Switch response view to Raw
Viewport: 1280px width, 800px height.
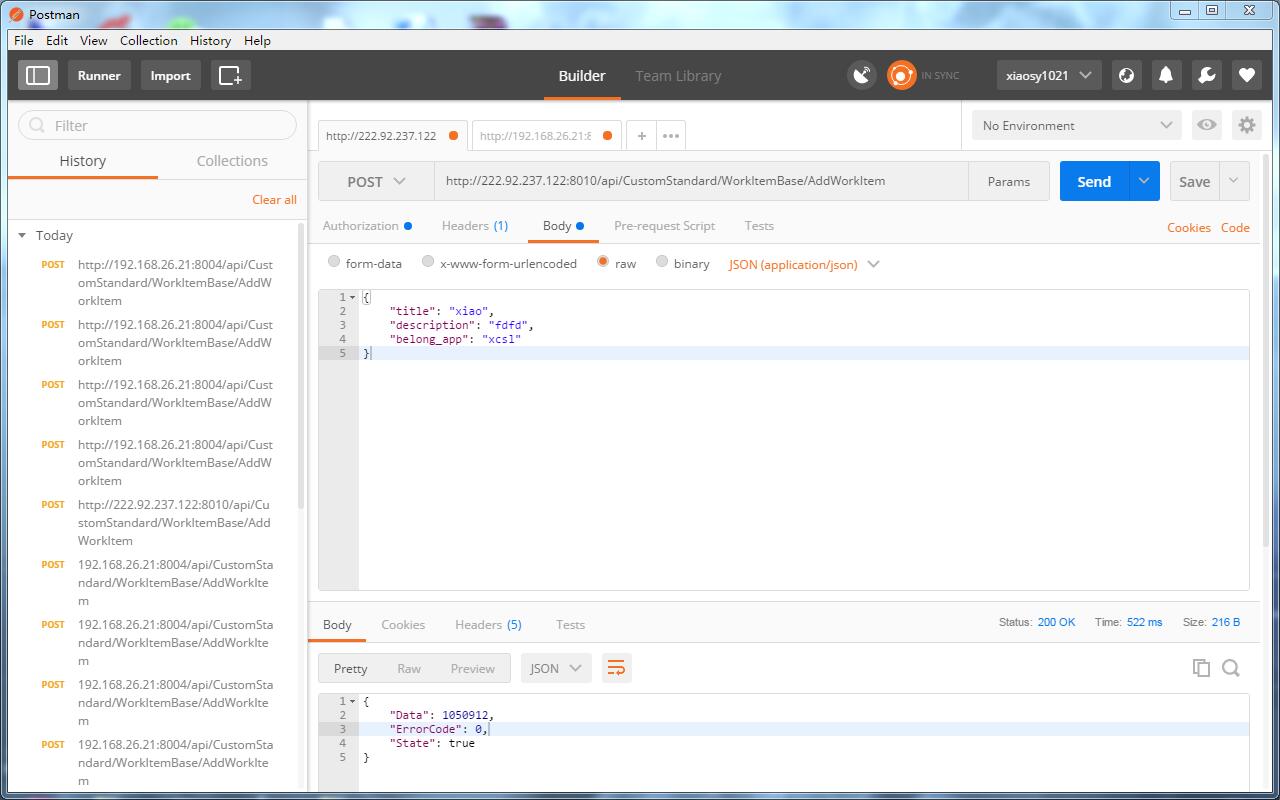tap(409, 668)
